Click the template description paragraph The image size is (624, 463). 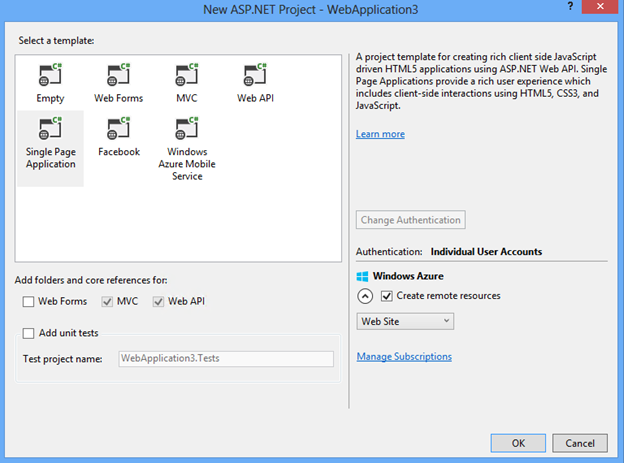coord(481,81)
